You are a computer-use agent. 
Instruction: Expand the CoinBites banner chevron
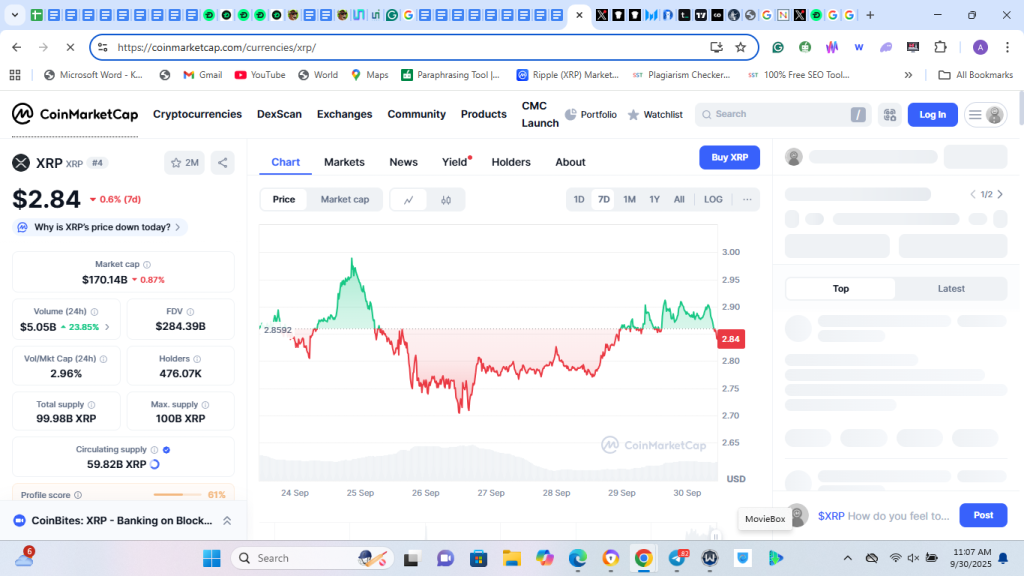[x=227, y=521]
